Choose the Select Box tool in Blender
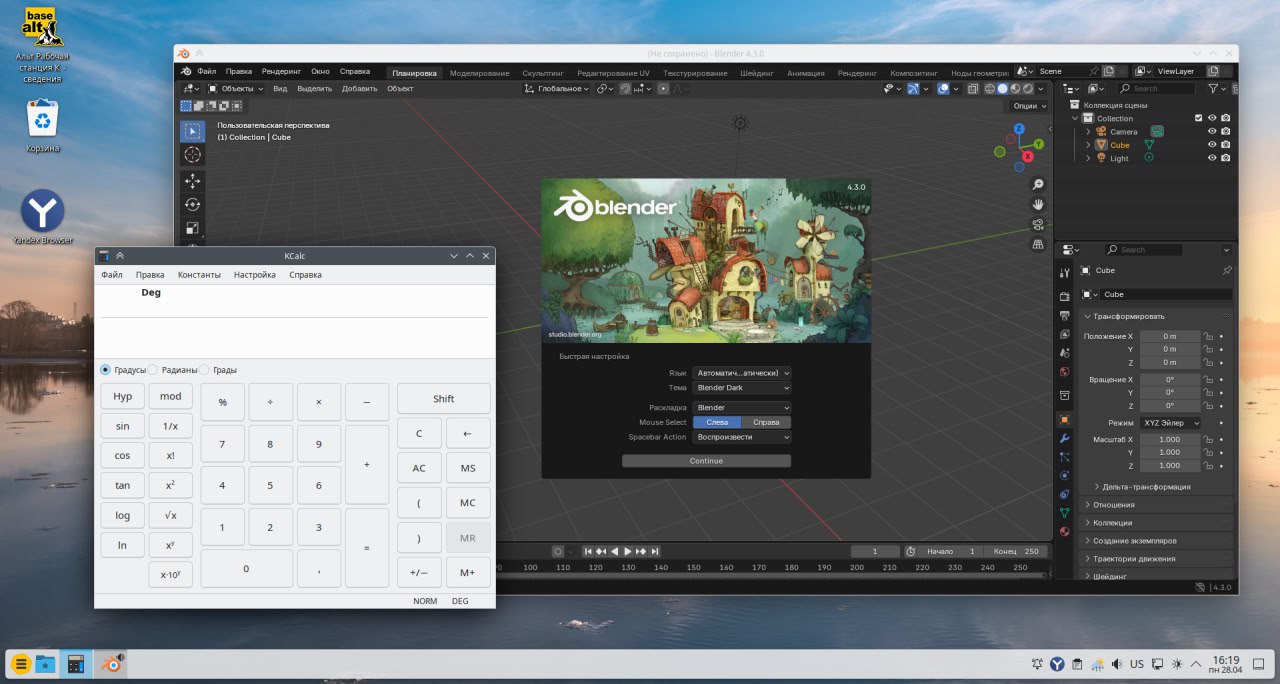 (x=192, y=131)
